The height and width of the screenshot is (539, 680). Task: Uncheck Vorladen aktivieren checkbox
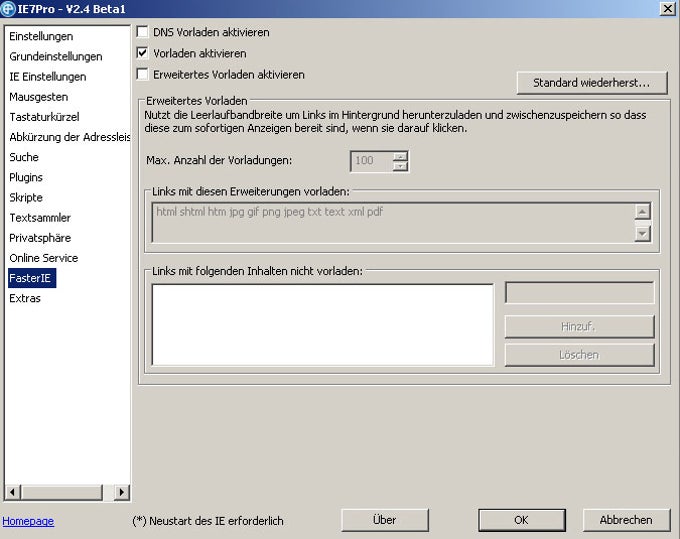pos(142,53)
